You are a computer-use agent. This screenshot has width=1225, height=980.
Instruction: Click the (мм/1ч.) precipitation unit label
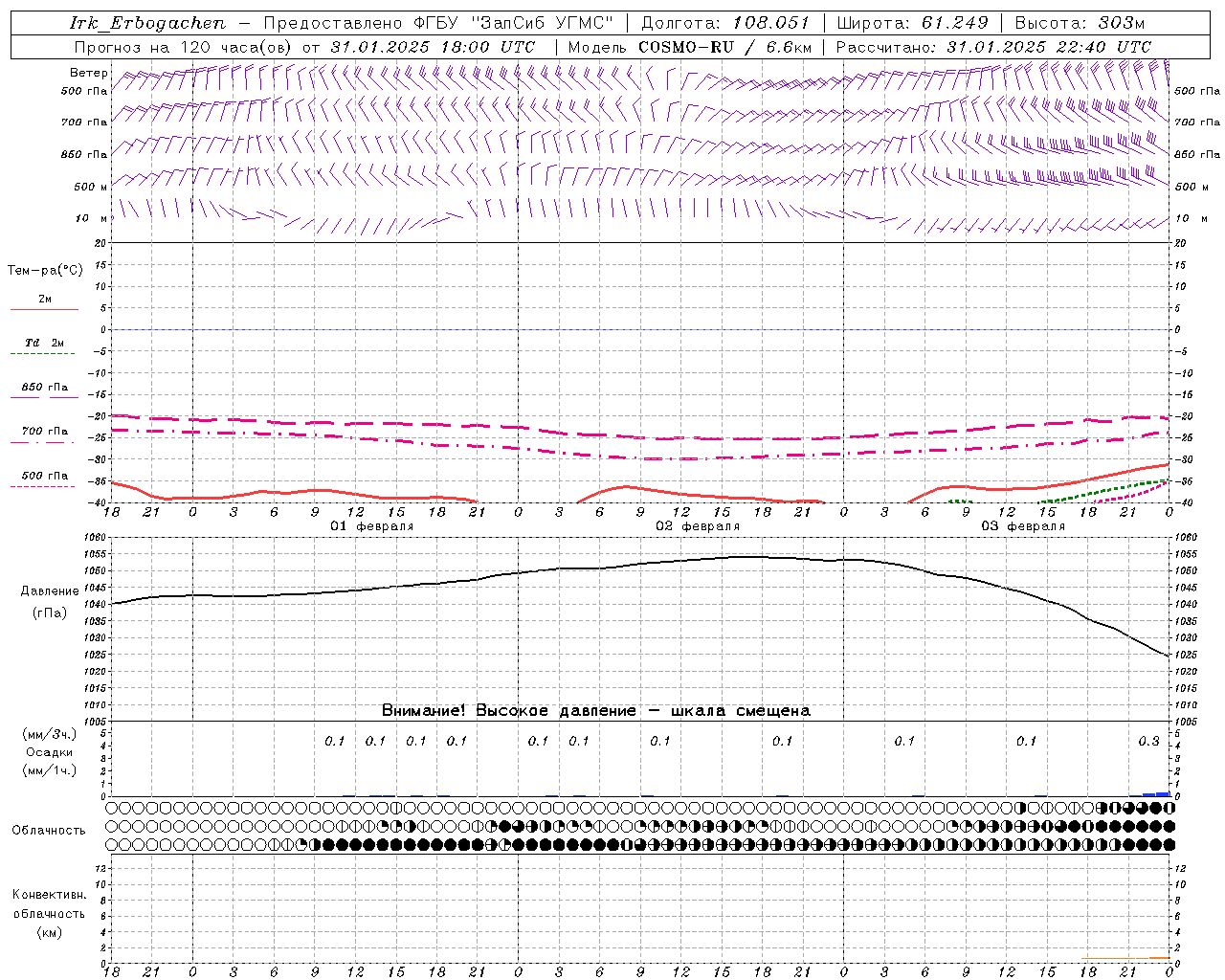pyautogui.click(x=50, y=770)
